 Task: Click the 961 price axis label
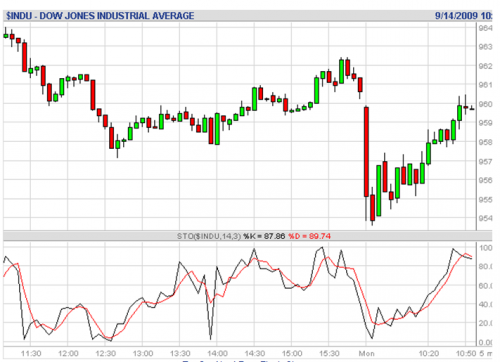(x=485, y=85)
